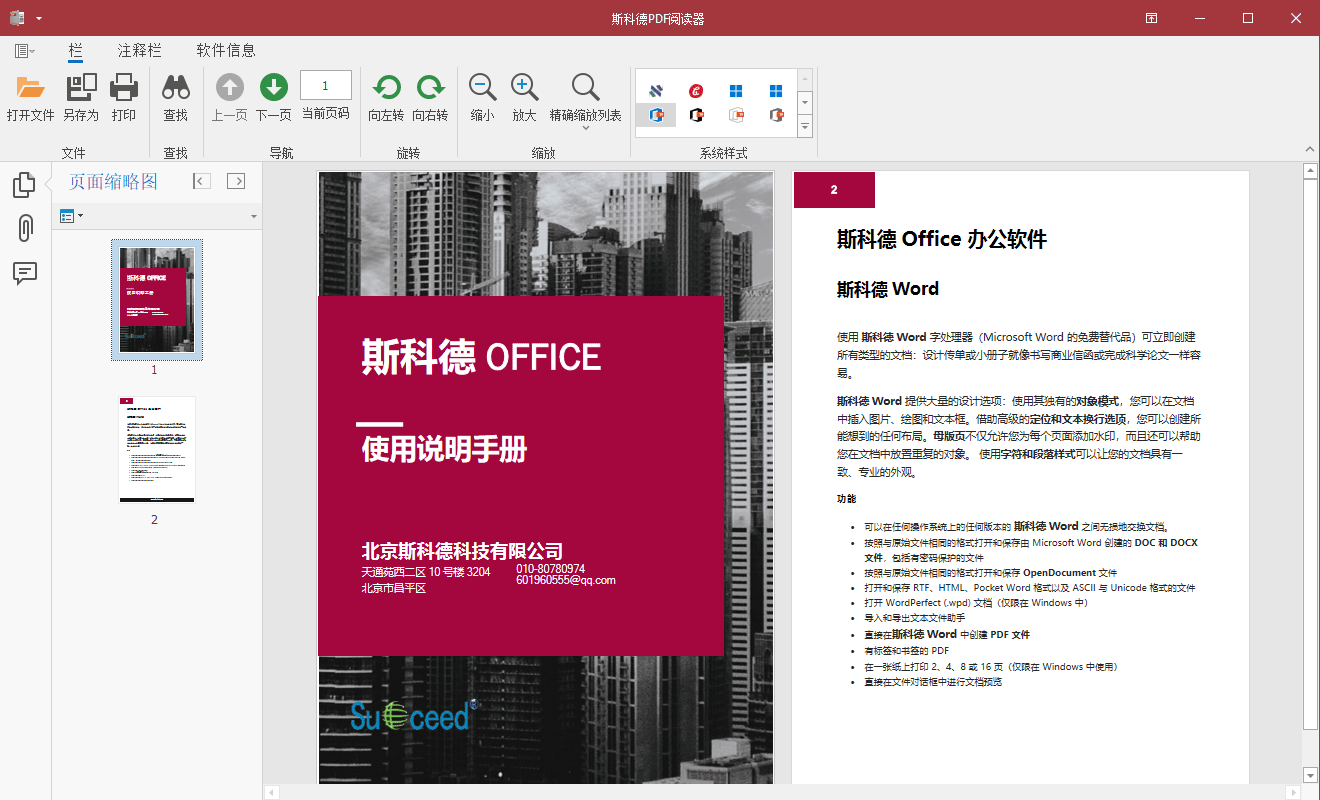
Task: Select the black Office skin style
Action: pos(696,115)
